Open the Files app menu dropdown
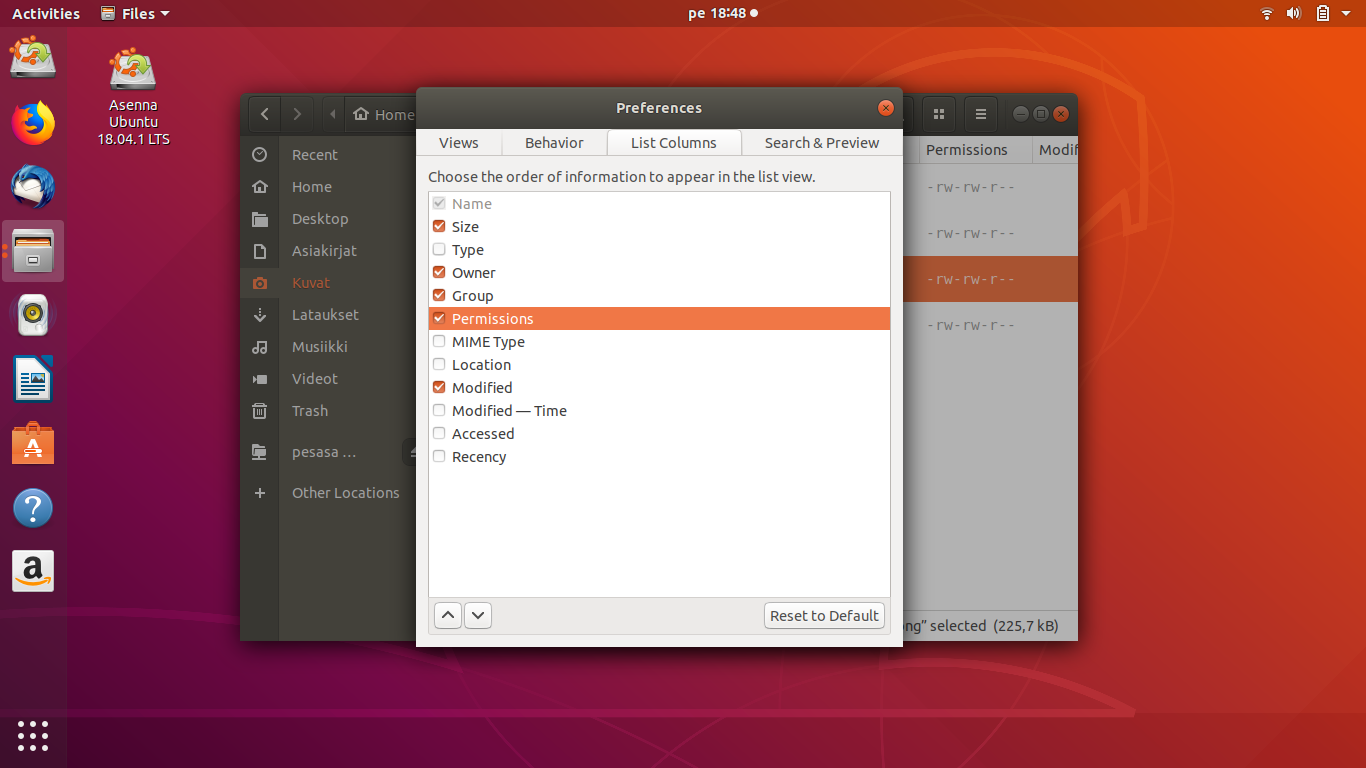 pyautogui.click(x=136, y=13)
